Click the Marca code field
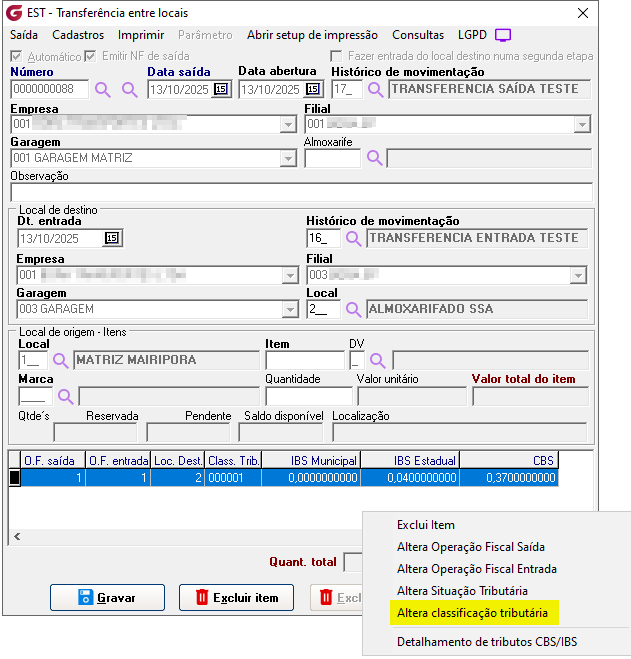 (x=35, y=396)
